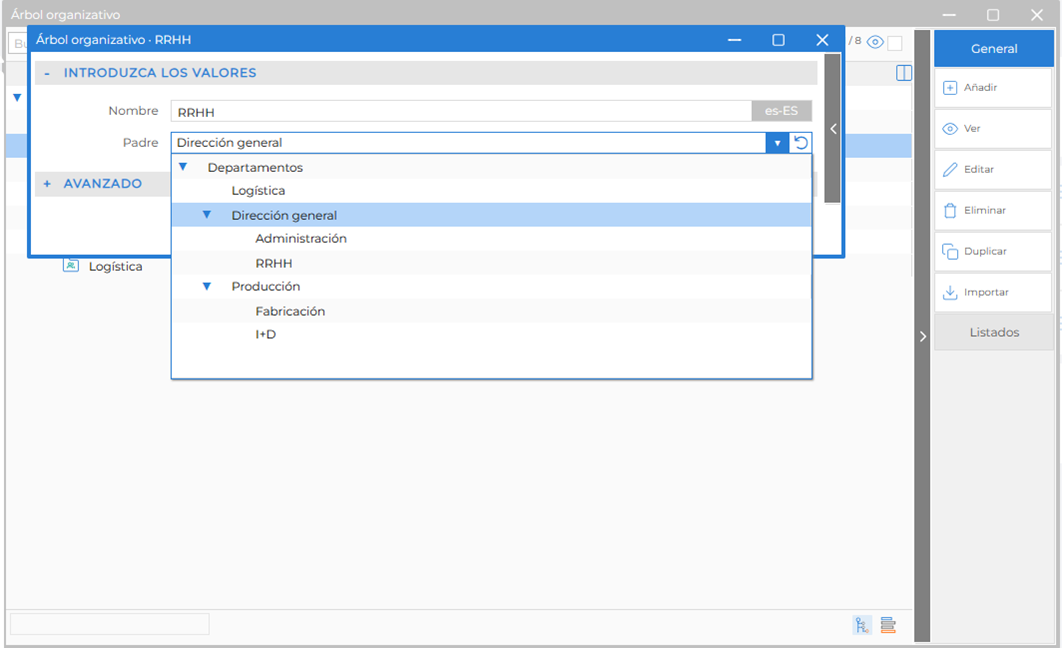Switch to tree view icon at bottom
Screen dimensions: 1062x648
point(862,625)
